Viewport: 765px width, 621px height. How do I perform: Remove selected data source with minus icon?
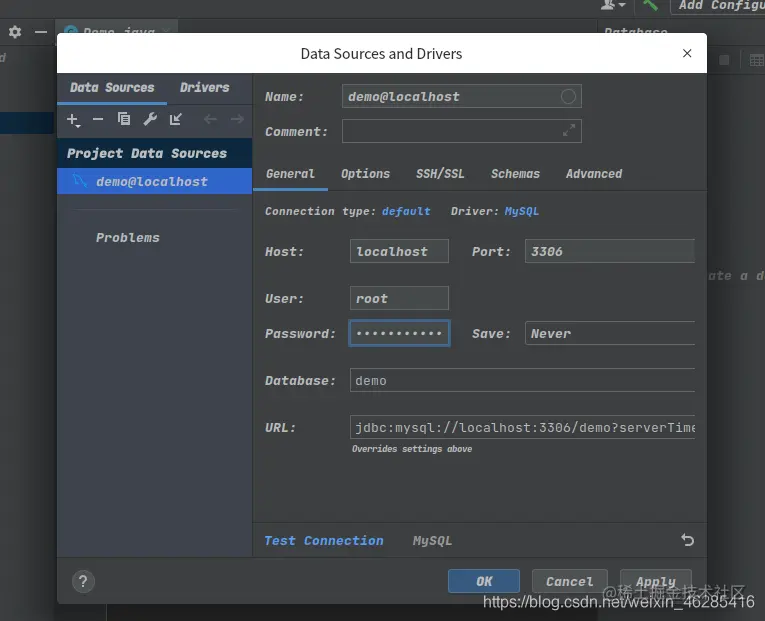(x=98, y=120)
